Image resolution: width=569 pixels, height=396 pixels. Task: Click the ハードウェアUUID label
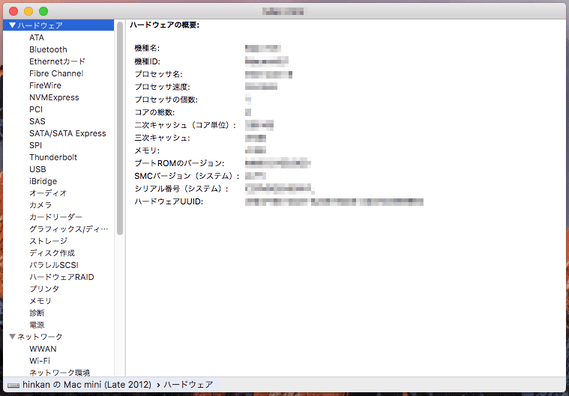click(x=169, y=201)
